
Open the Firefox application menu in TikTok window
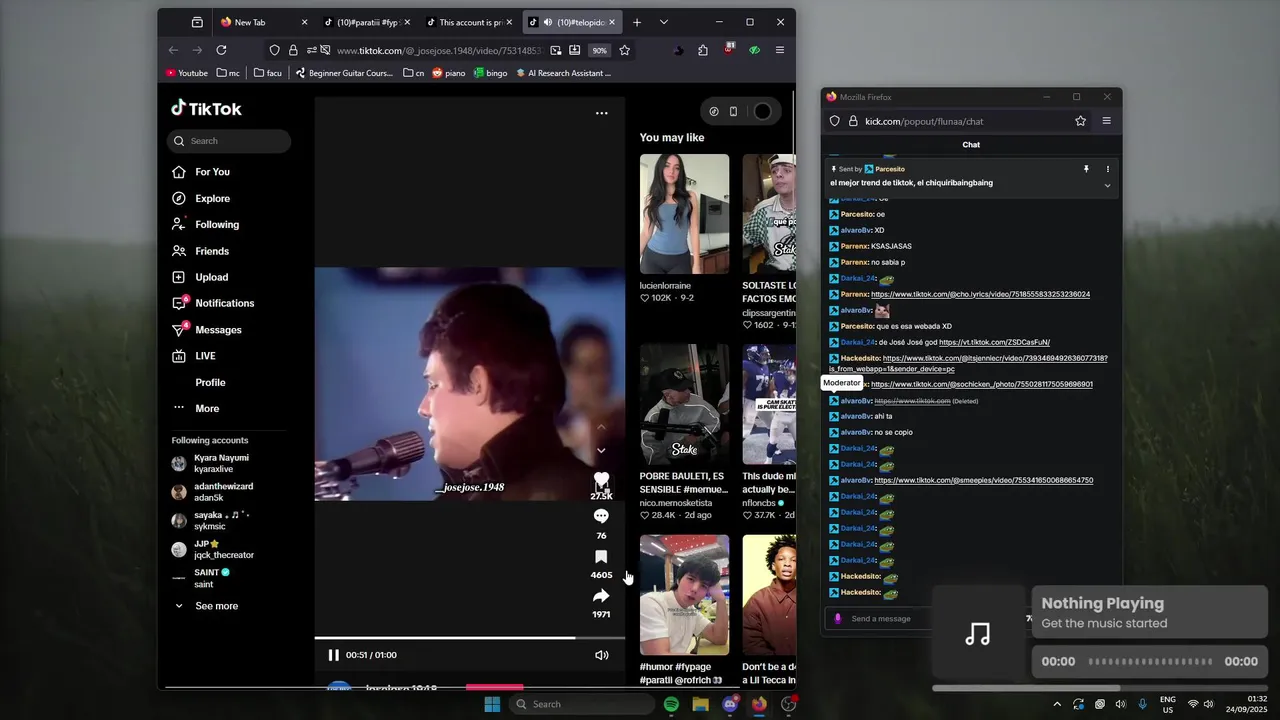click(780, 50)
